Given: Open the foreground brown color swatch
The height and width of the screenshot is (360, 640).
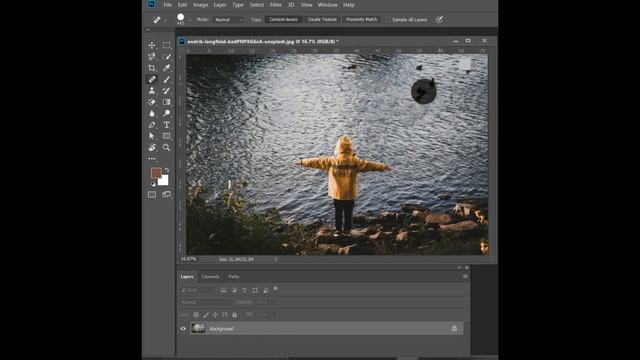Looking at the screenshot, I should click(156, 173).
